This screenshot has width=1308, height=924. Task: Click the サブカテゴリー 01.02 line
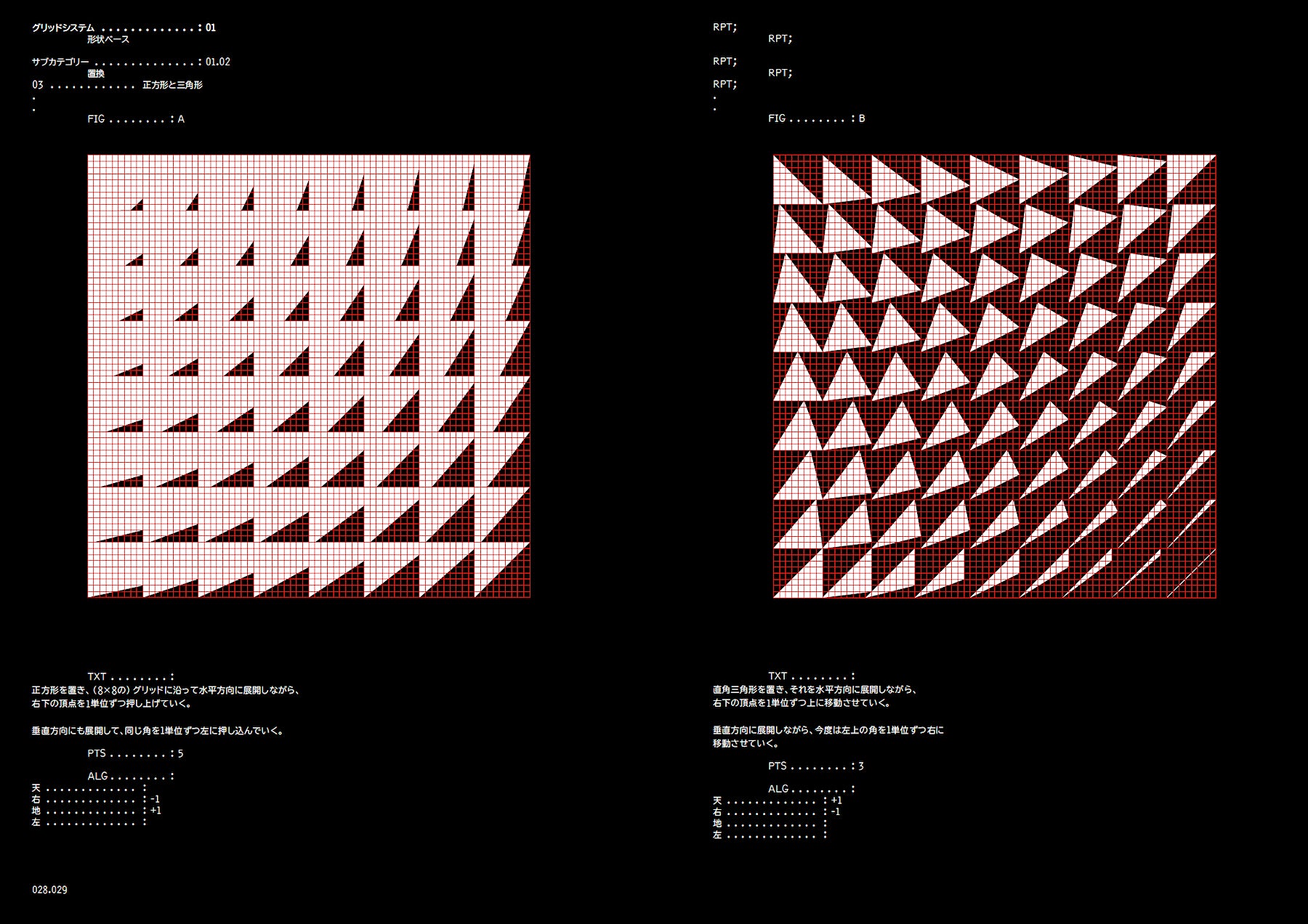131,62
